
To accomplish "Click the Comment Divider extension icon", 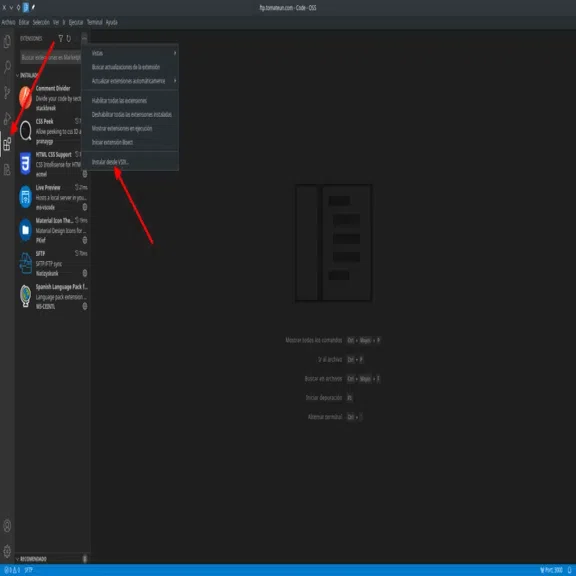I will click(25, 97).
